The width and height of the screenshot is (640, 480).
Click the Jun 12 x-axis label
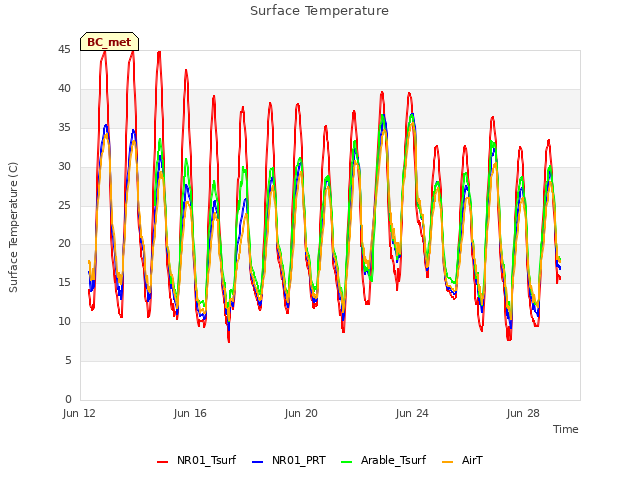click(x=79, y=413)
